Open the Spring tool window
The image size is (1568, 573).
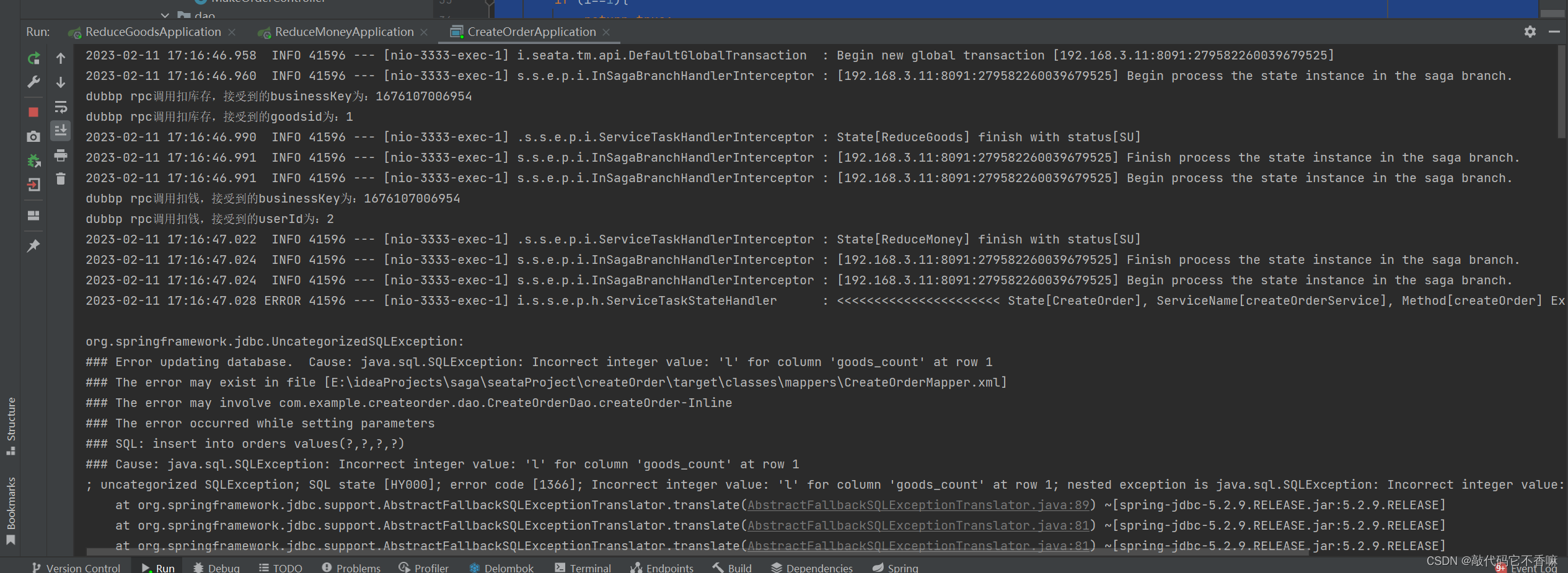[896, 567]
